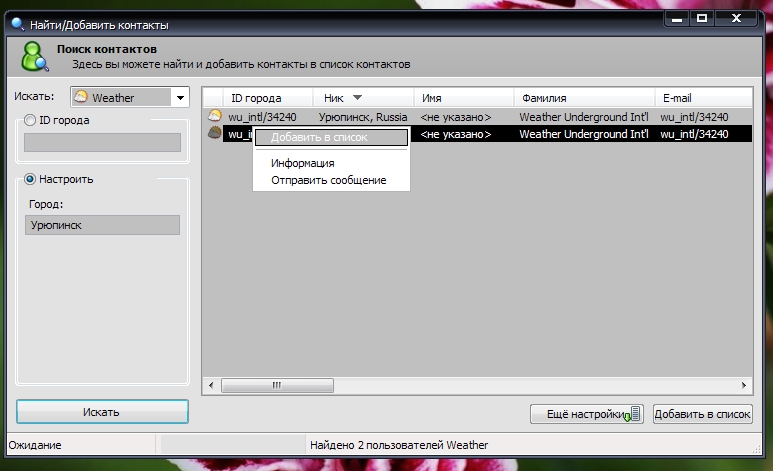Screen dimensions: 773x471
Task: Select the Настроить radio button
Action: pyautogui.click(x=30, y=179)
